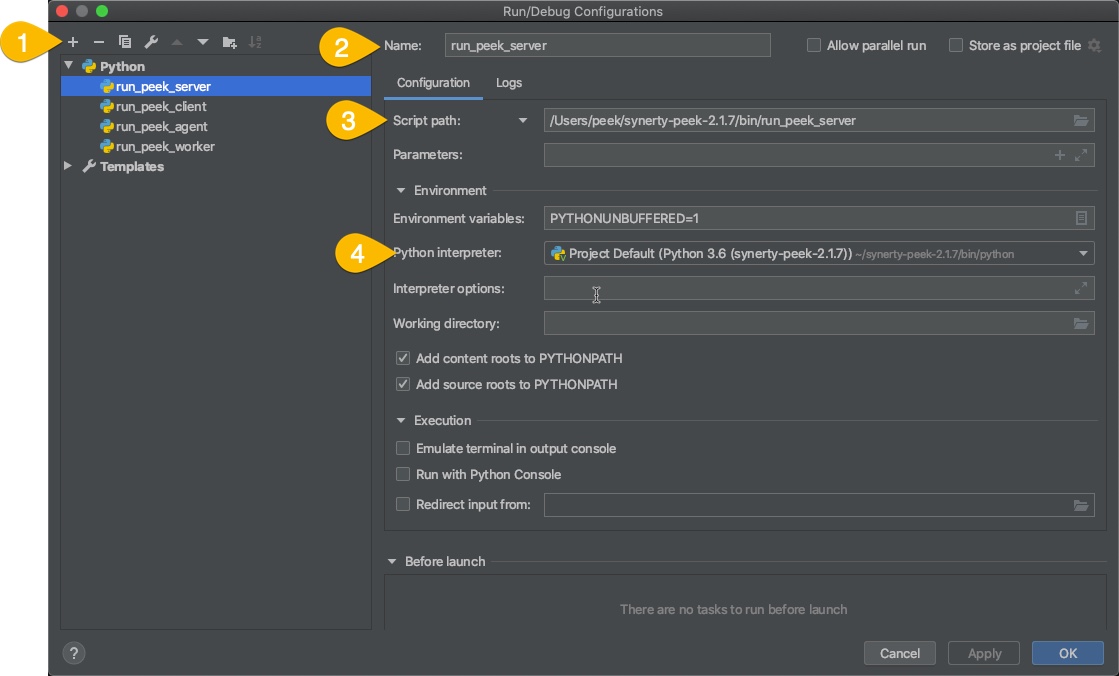Expand the Parameters field with its expand icon
Viewport: 1119px width, 676px height.
(x=1081, y=155)
